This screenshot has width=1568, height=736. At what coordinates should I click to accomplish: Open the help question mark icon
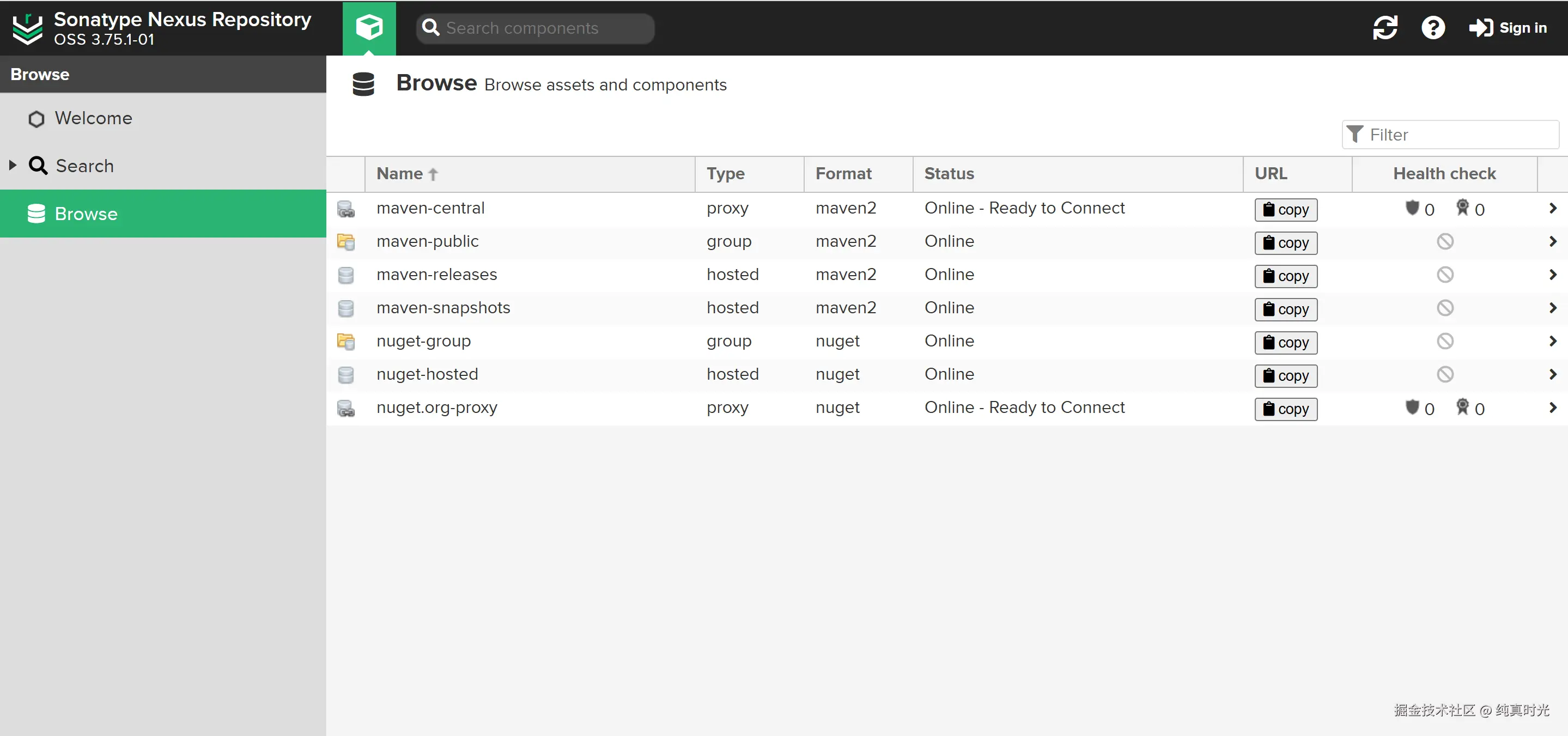point(1433,28)
